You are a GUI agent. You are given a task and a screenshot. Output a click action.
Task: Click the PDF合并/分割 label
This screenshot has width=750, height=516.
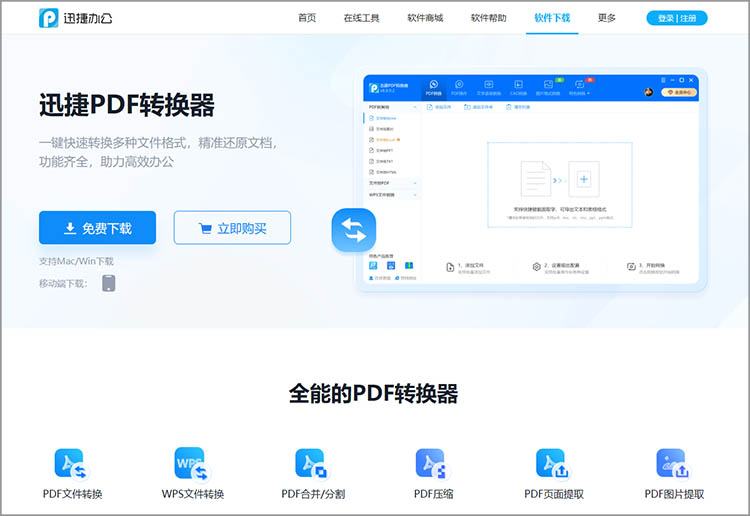click(313, 494)
